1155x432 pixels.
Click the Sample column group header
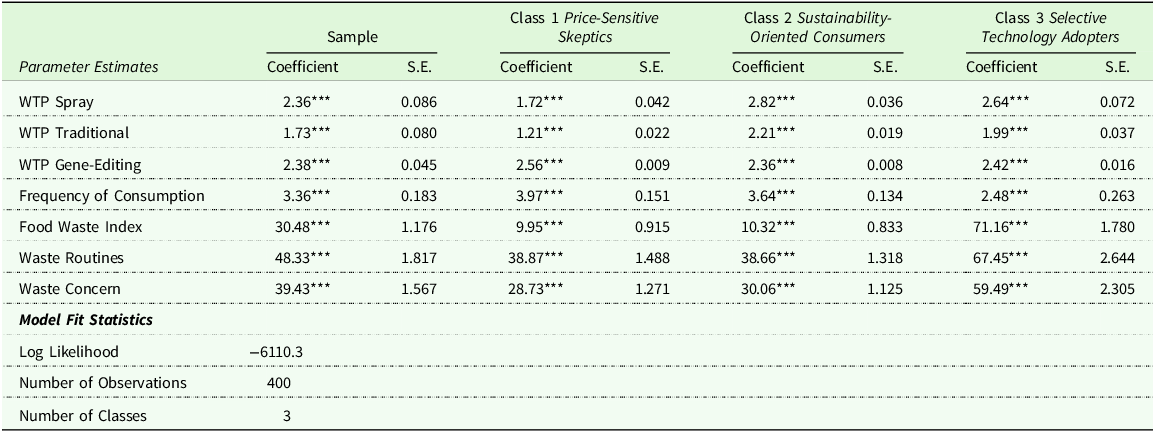pyautogui.click(x=352, y=37)
